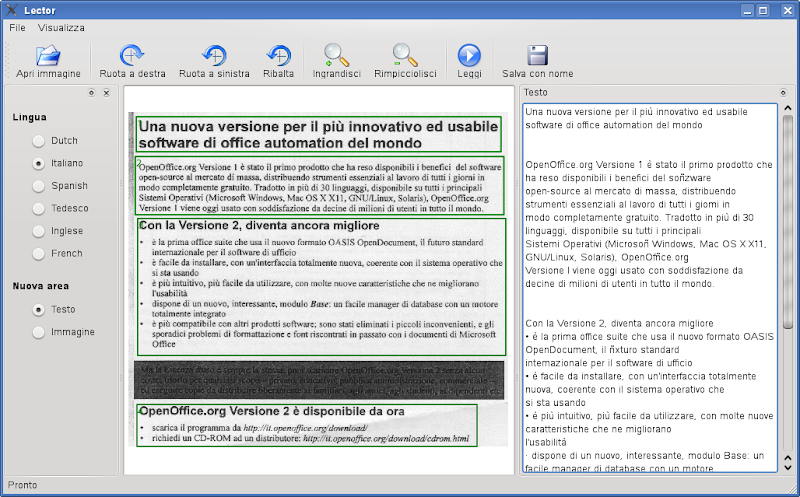
Task: Zoom in with the Ingrandisci magnifier
Action: point(336,56)
